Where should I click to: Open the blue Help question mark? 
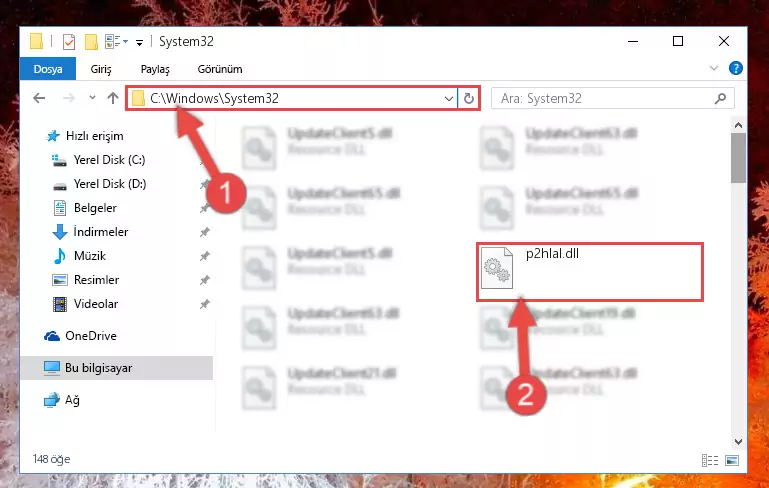click(x=735, y=68)
